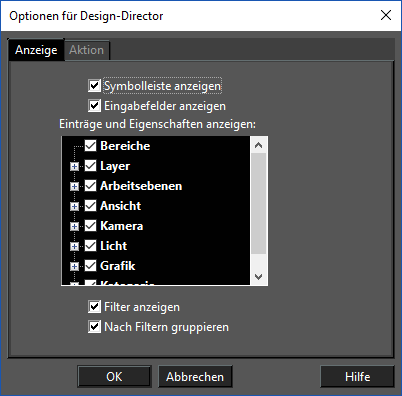The width and height of the screenshot is (402, 396).
Task: Click the Abbrechen button
Action: (195, 377)
